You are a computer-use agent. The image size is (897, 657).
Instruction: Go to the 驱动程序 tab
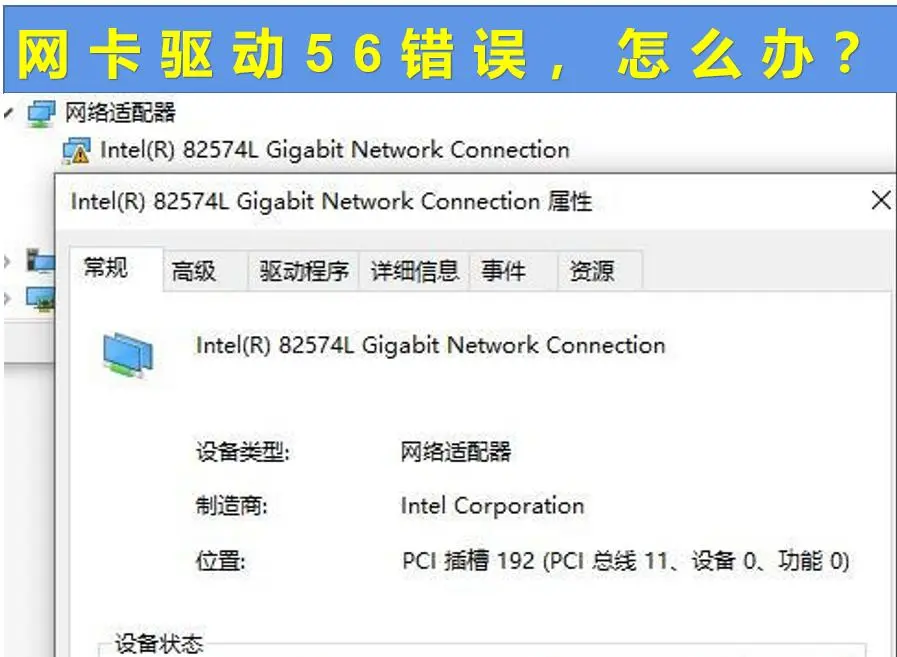pos(304,271)
